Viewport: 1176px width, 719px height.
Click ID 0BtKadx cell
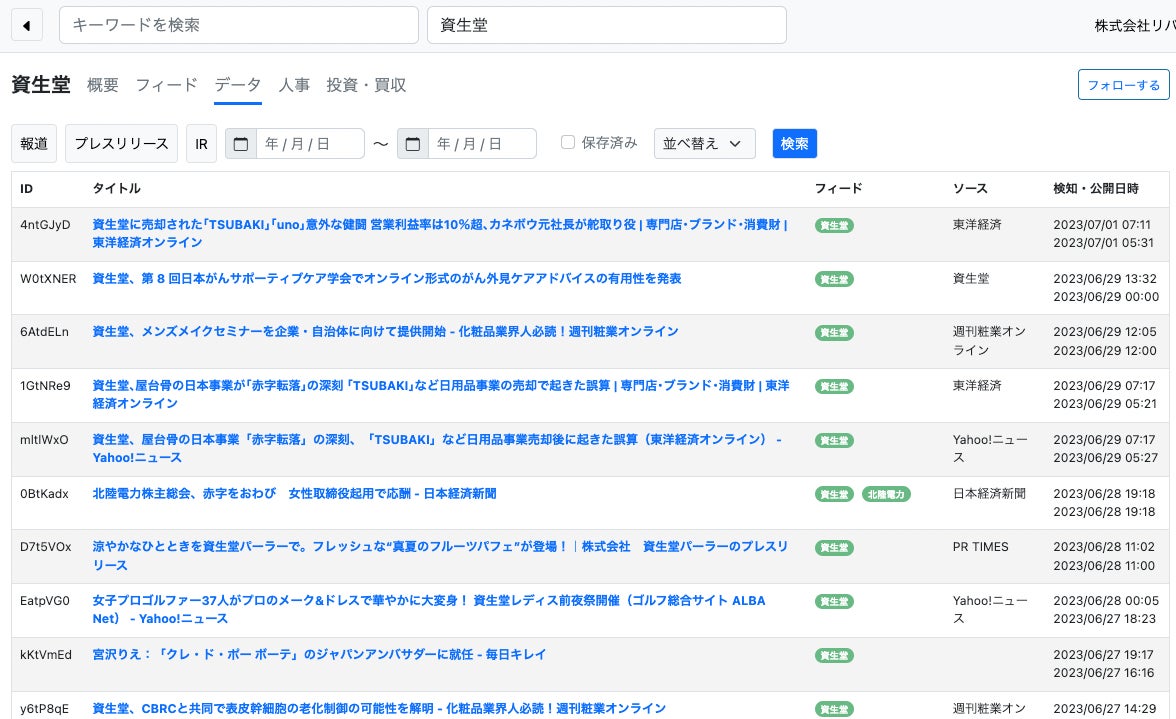pyautogui.click(x=44, y=494)
